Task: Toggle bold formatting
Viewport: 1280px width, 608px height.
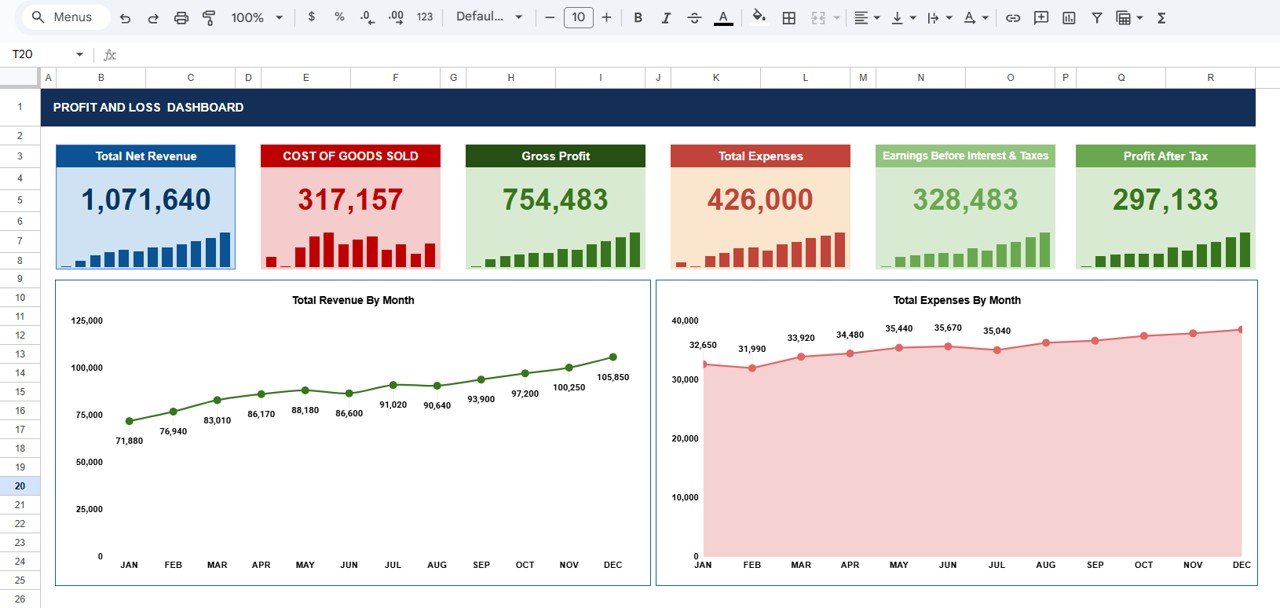Action: pyautogui.click(x=638, y=17)
